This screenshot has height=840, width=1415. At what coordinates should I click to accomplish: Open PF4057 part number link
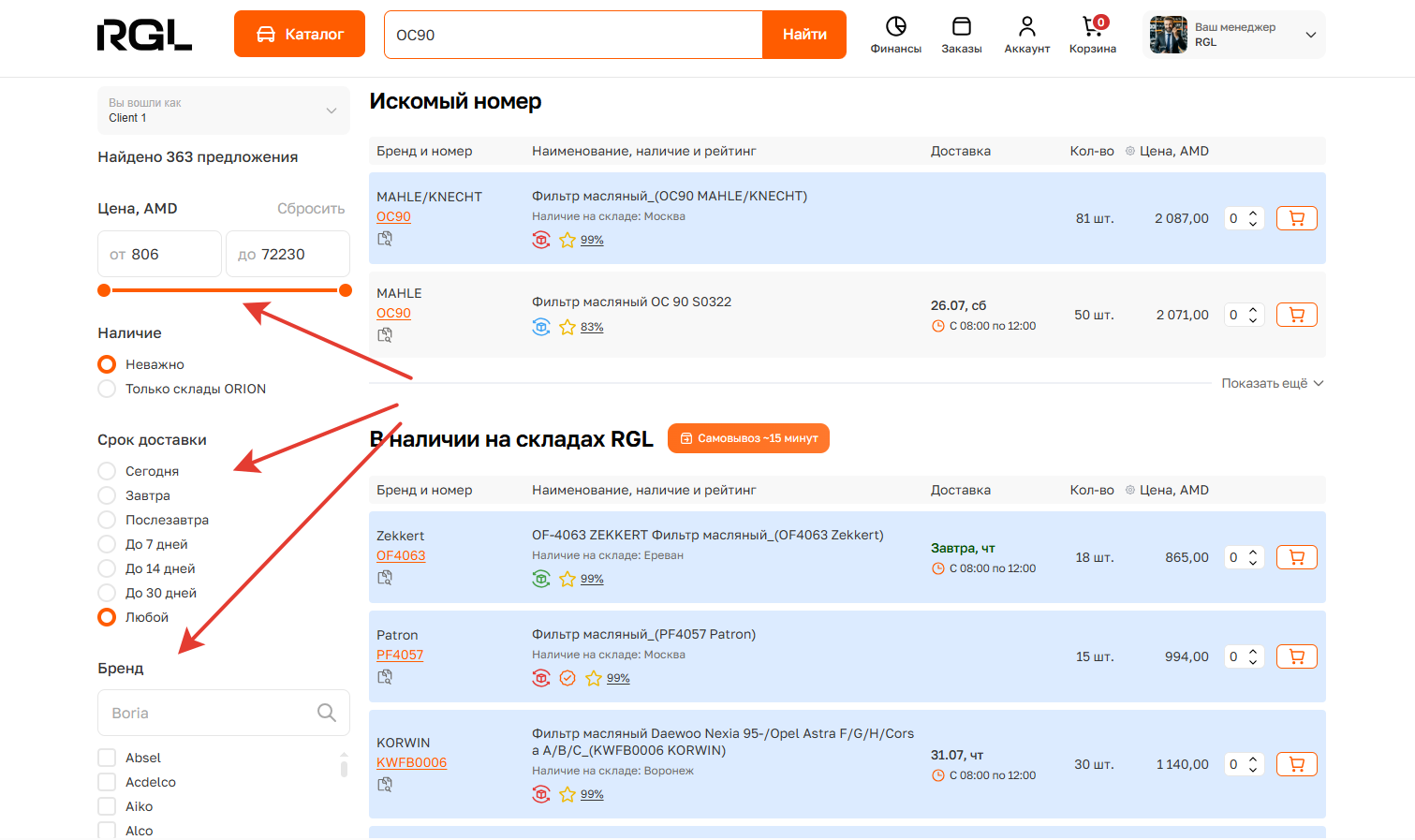[x=400, y=655]
